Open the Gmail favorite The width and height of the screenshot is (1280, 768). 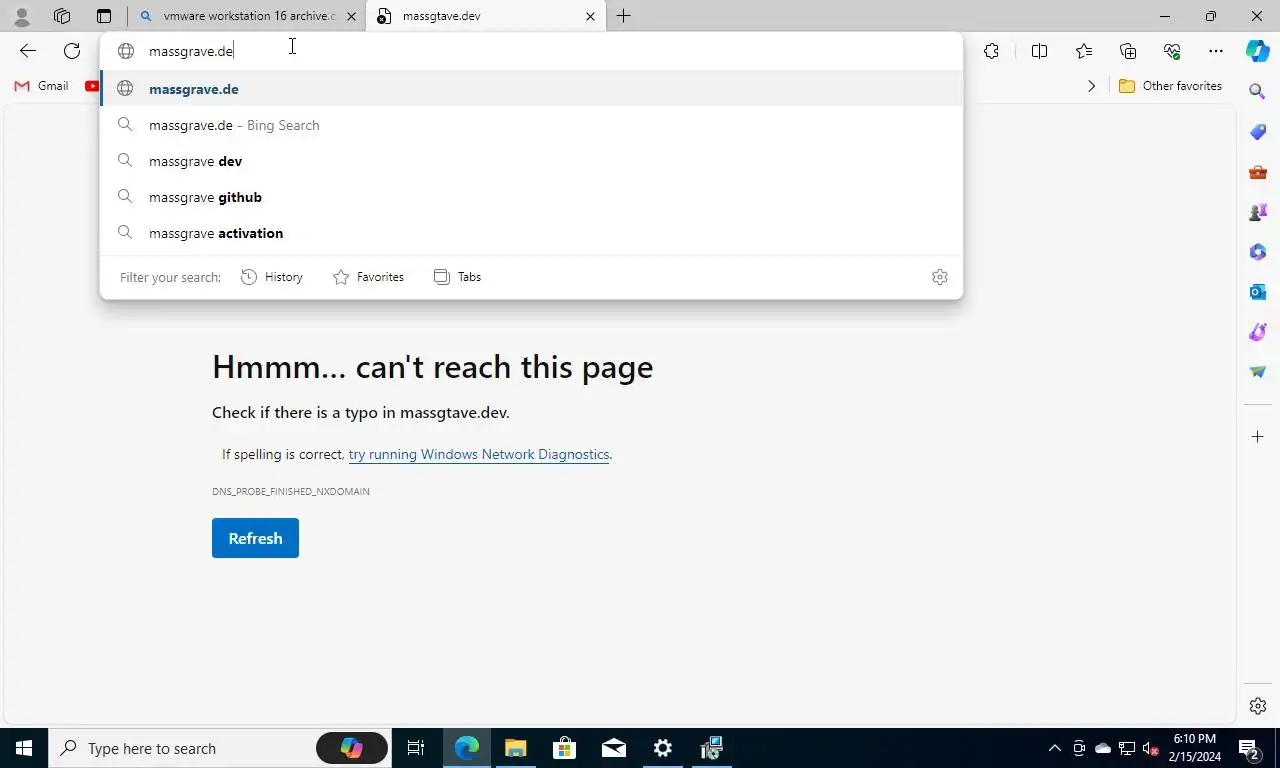(41, 86)
